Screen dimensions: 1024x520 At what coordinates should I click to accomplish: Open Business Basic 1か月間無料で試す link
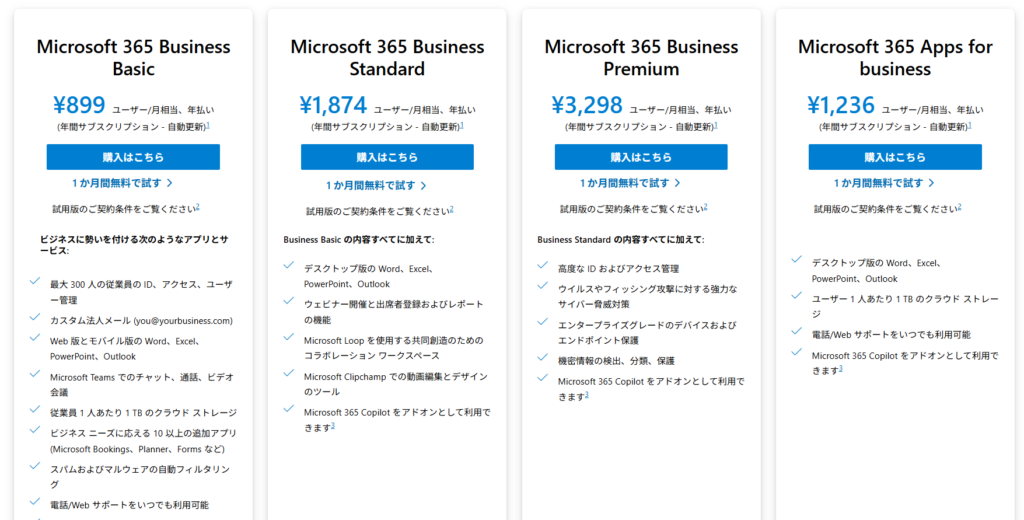[x=123, y=183]
